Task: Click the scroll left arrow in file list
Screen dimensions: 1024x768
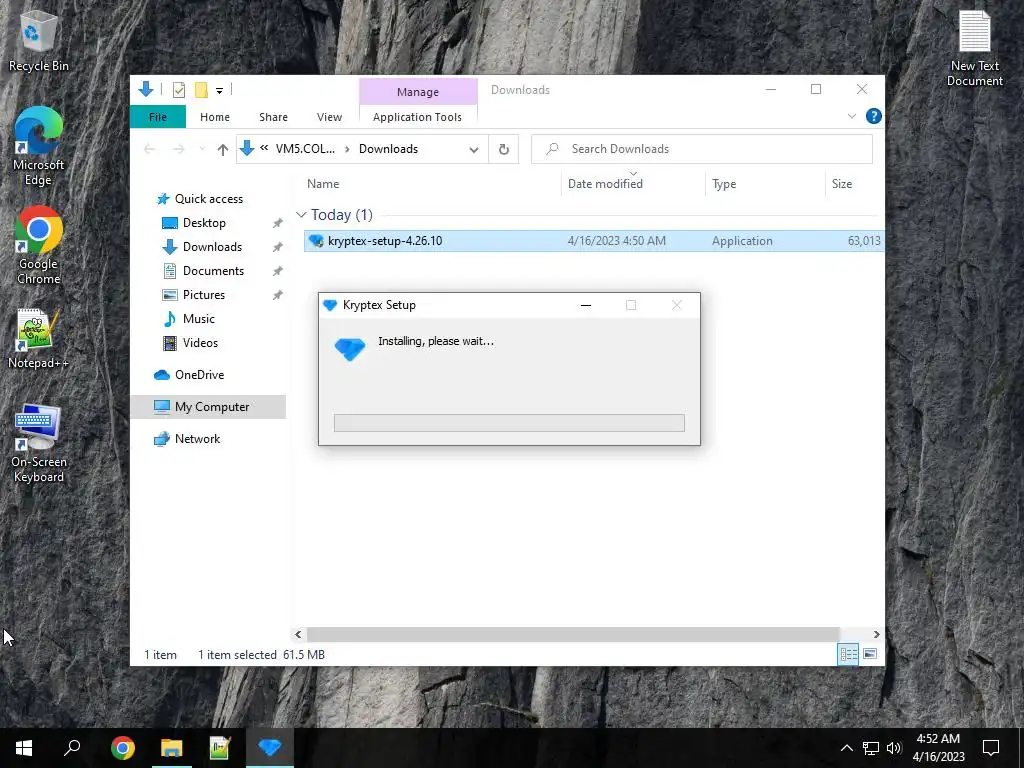Action: [298, 634]
